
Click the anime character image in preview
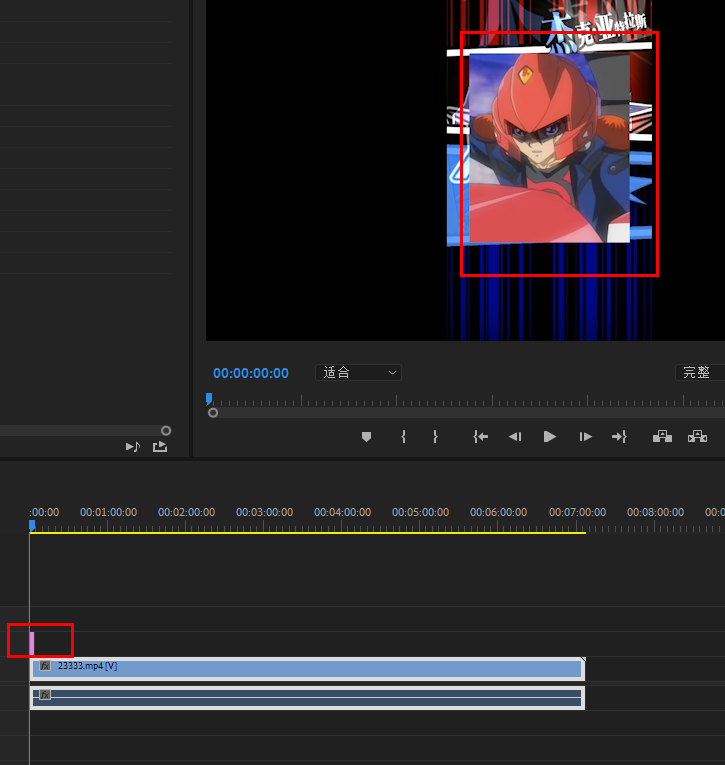(x=549, y=148)
